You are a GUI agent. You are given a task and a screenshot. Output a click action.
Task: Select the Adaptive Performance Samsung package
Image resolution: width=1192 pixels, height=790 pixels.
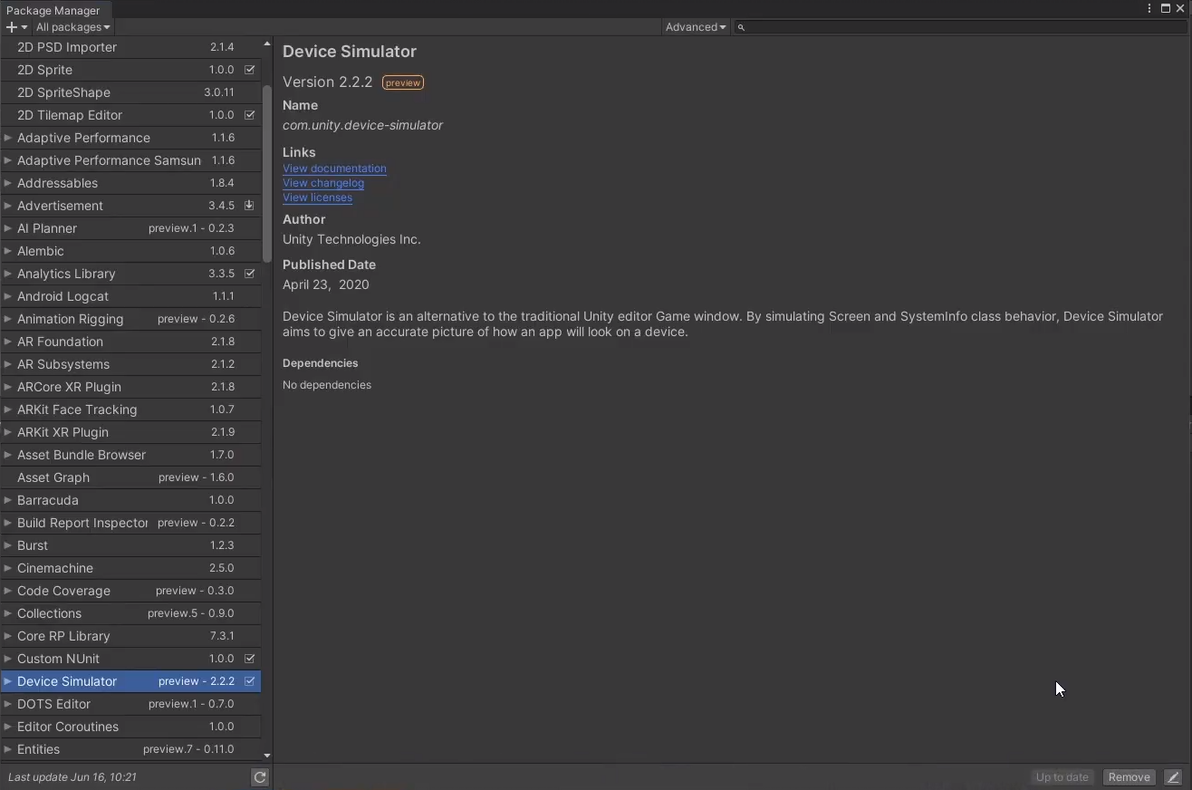131,160
